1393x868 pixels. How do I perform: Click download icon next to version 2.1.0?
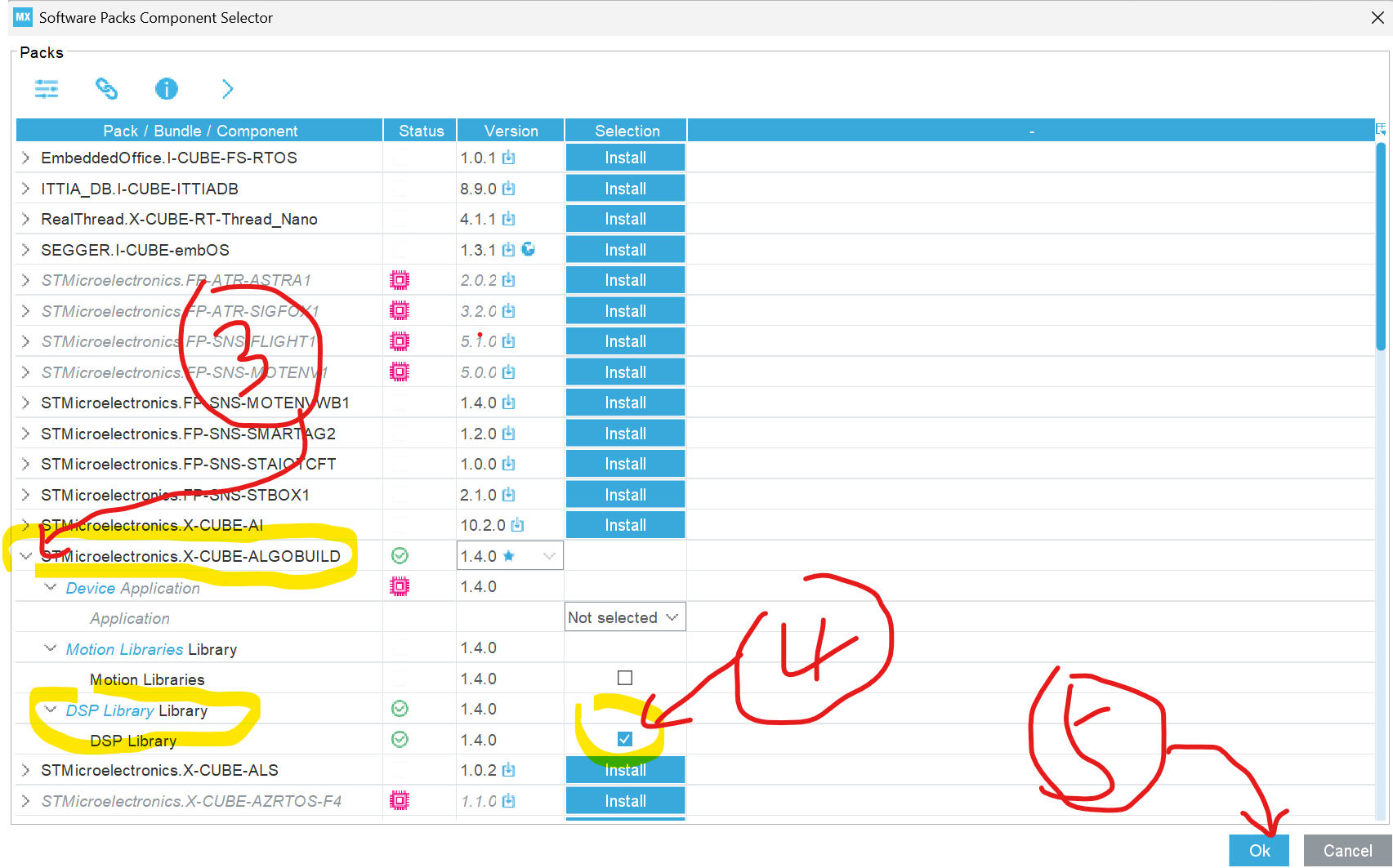point(509,495)
